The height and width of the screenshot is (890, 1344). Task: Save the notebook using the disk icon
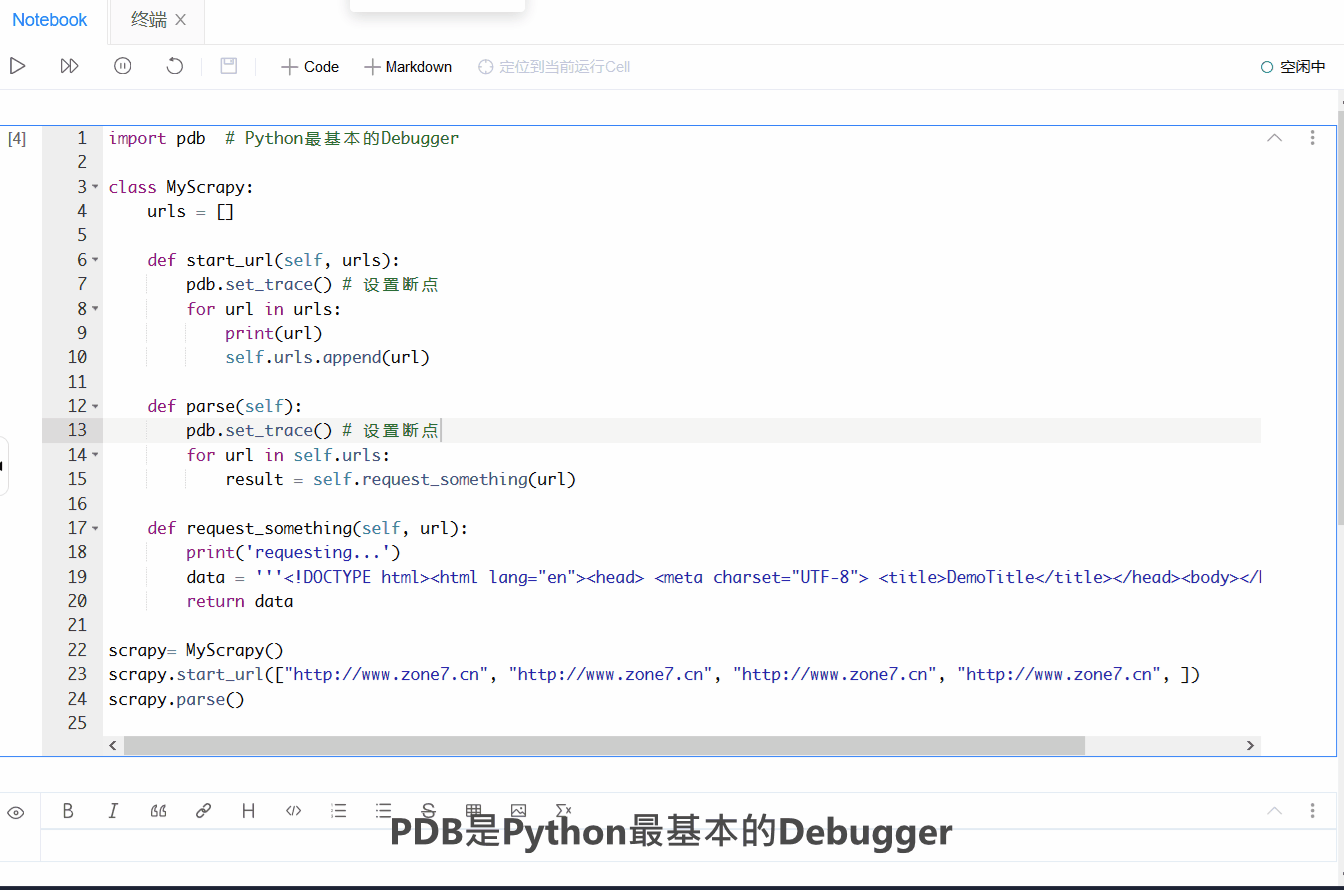tap(228, 65)
